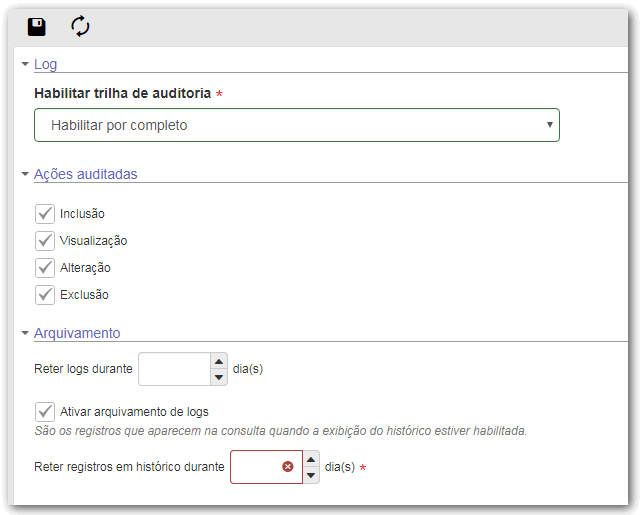Viewport: 640px width, 515px height.
Task: Click the Inclusão label text
Action: [82, 214]
